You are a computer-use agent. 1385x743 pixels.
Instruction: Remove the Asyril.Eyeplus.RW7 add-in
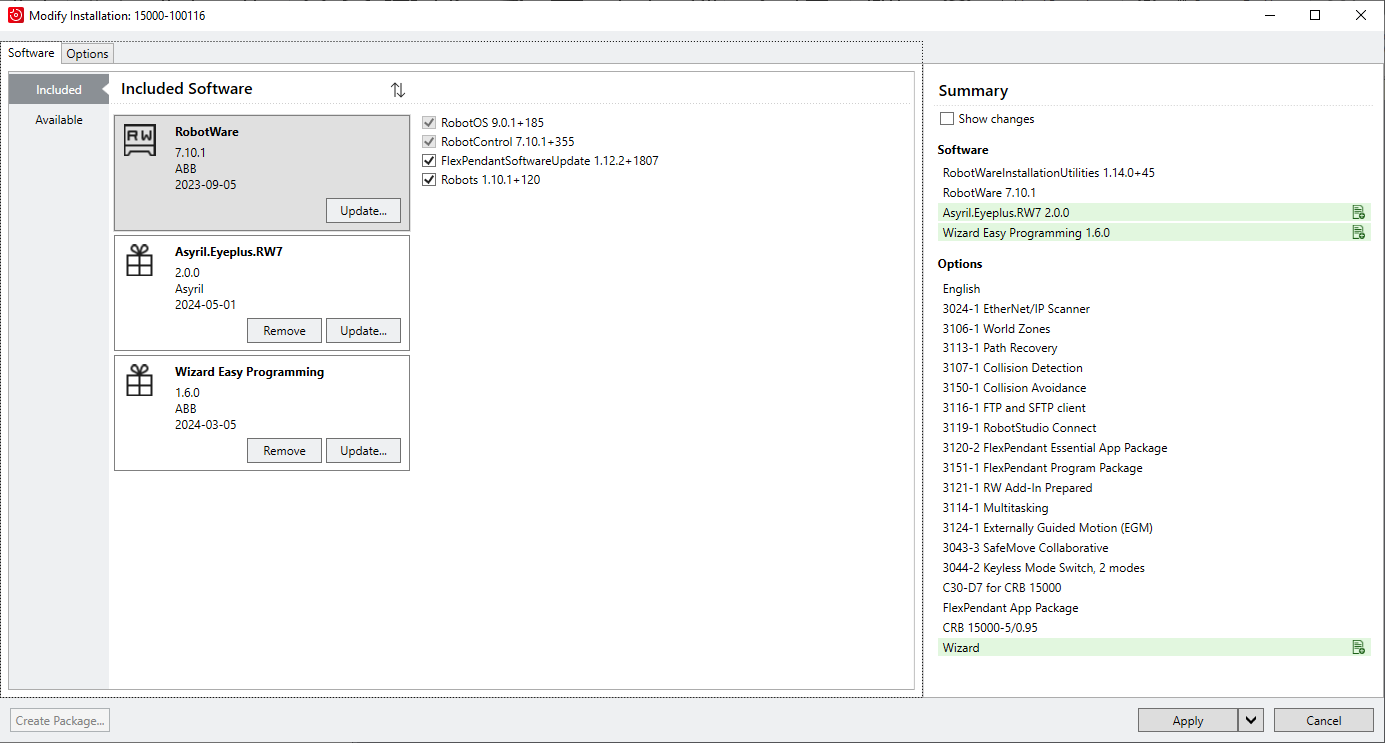click(284, 331)
